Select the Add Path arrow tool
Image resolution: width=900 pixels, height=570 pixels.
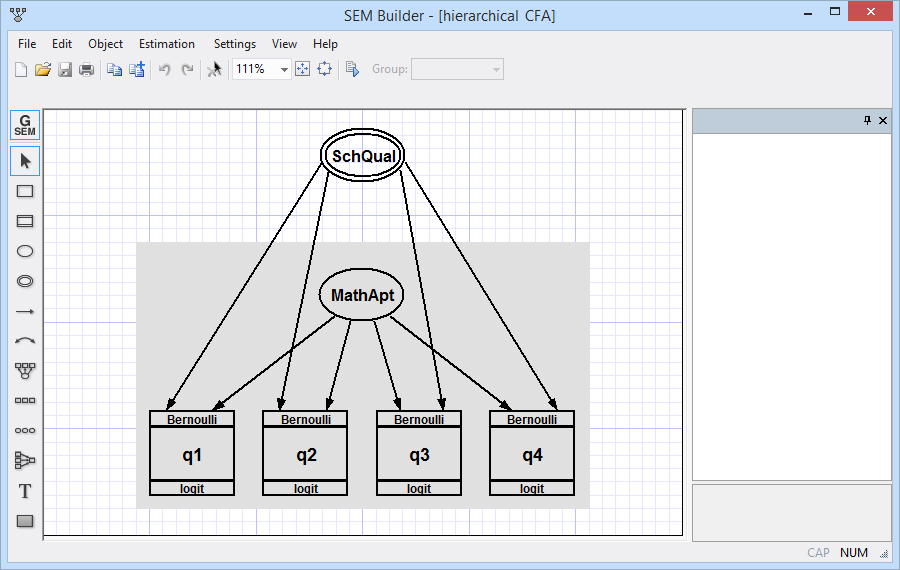point(25,311)
